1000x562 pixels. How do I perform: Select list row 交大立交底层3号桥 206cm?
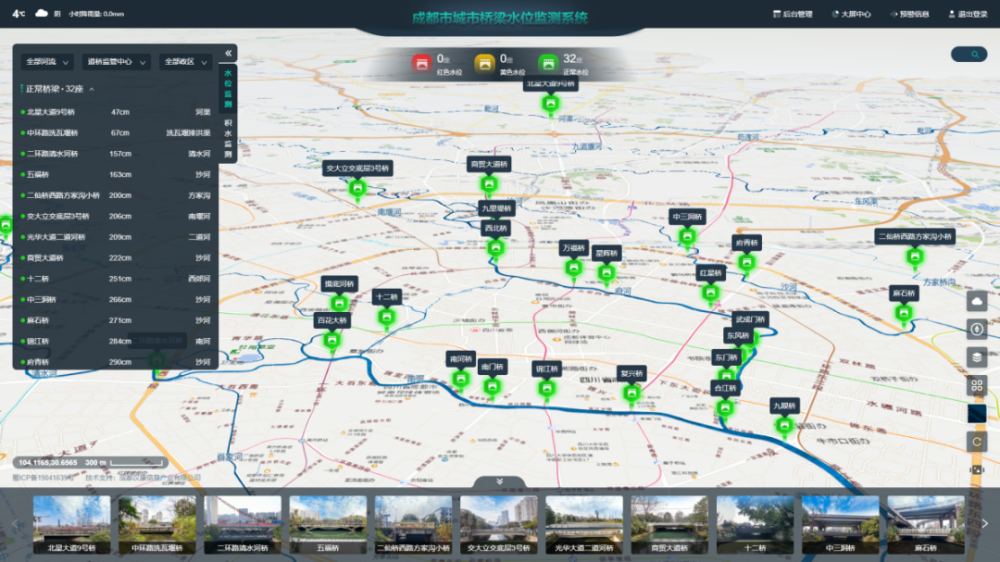coord(115,216)
